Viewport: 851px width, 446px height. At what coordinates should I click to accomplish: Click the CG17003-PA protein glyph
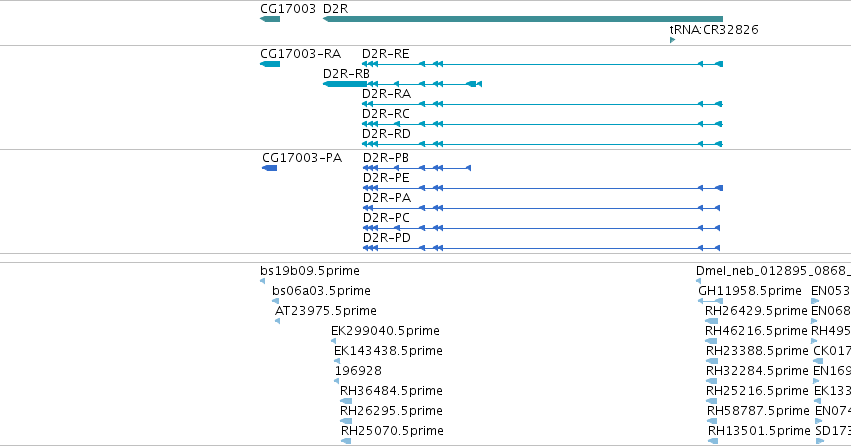(270, 168)
